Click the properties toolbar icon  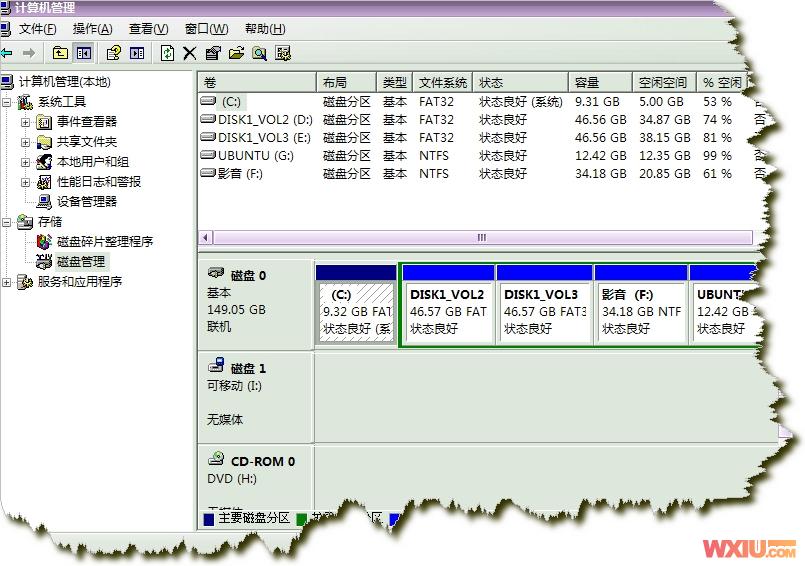(213, 53)
